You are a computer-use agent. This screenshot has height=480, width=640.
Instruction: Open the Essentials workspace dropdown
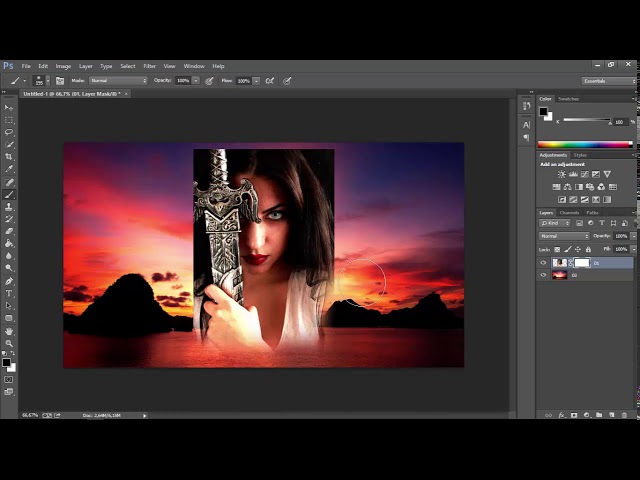pos(607,80)
